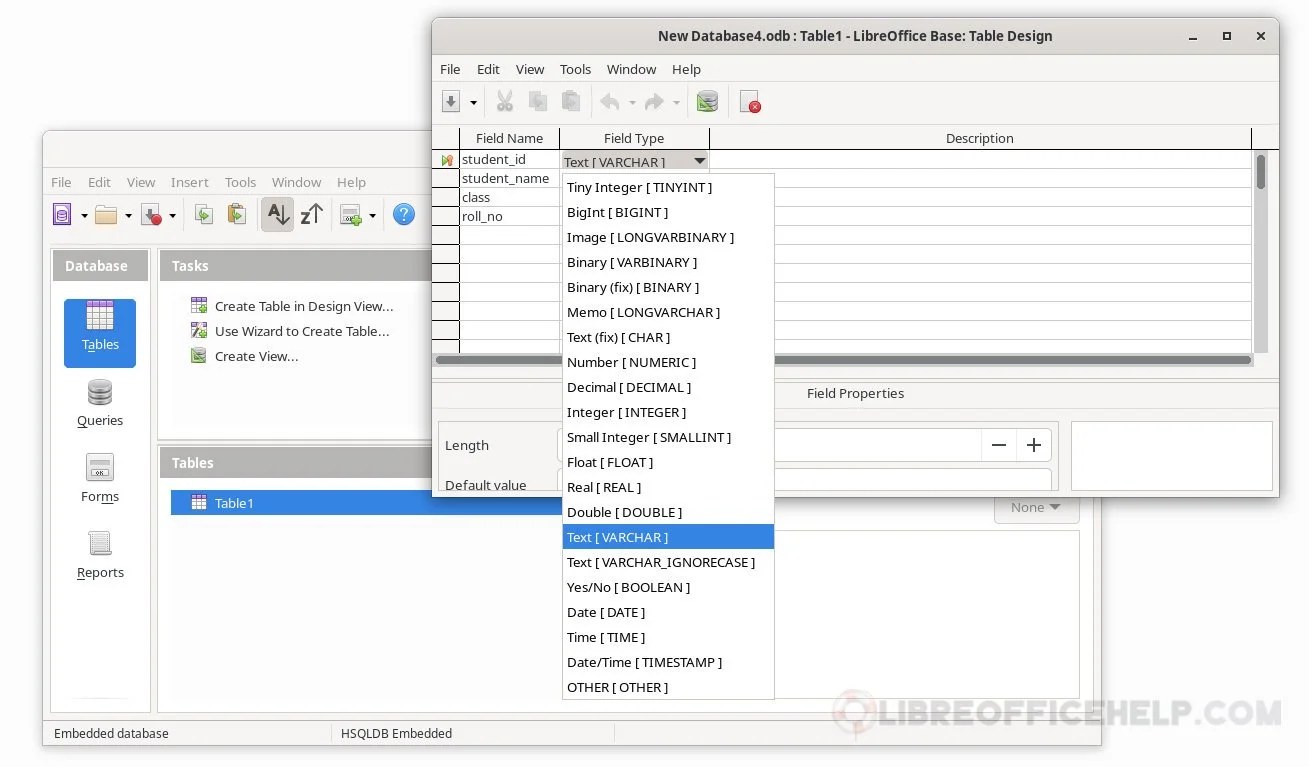
Task: Open the Index Design database icon
Action: [x=707, y=102]
